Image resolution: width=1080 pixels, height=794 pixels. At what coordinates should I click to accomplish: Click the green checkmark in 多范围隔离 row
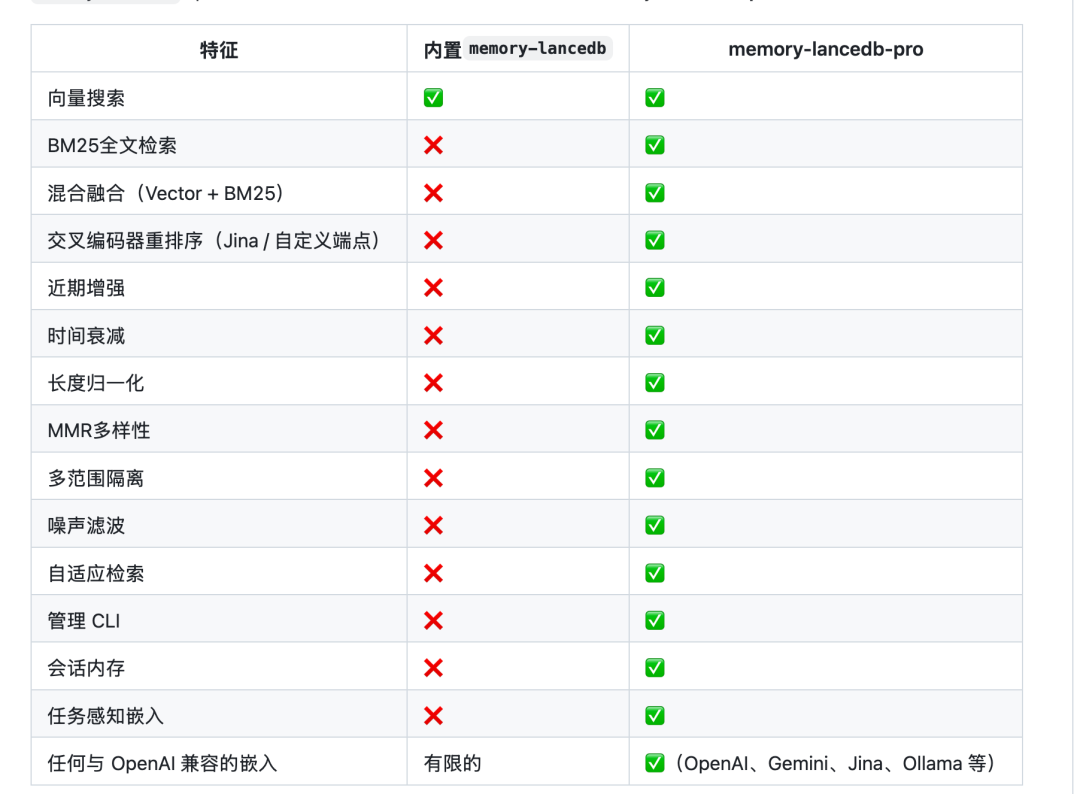655,478
